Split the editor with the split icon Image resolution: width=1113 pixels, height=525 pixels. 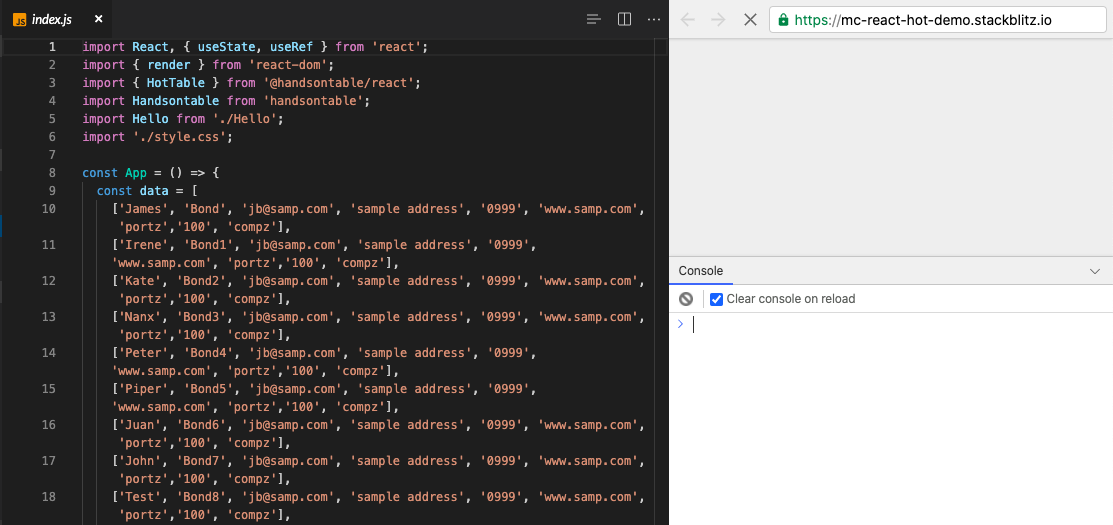(x=625, y=19)
